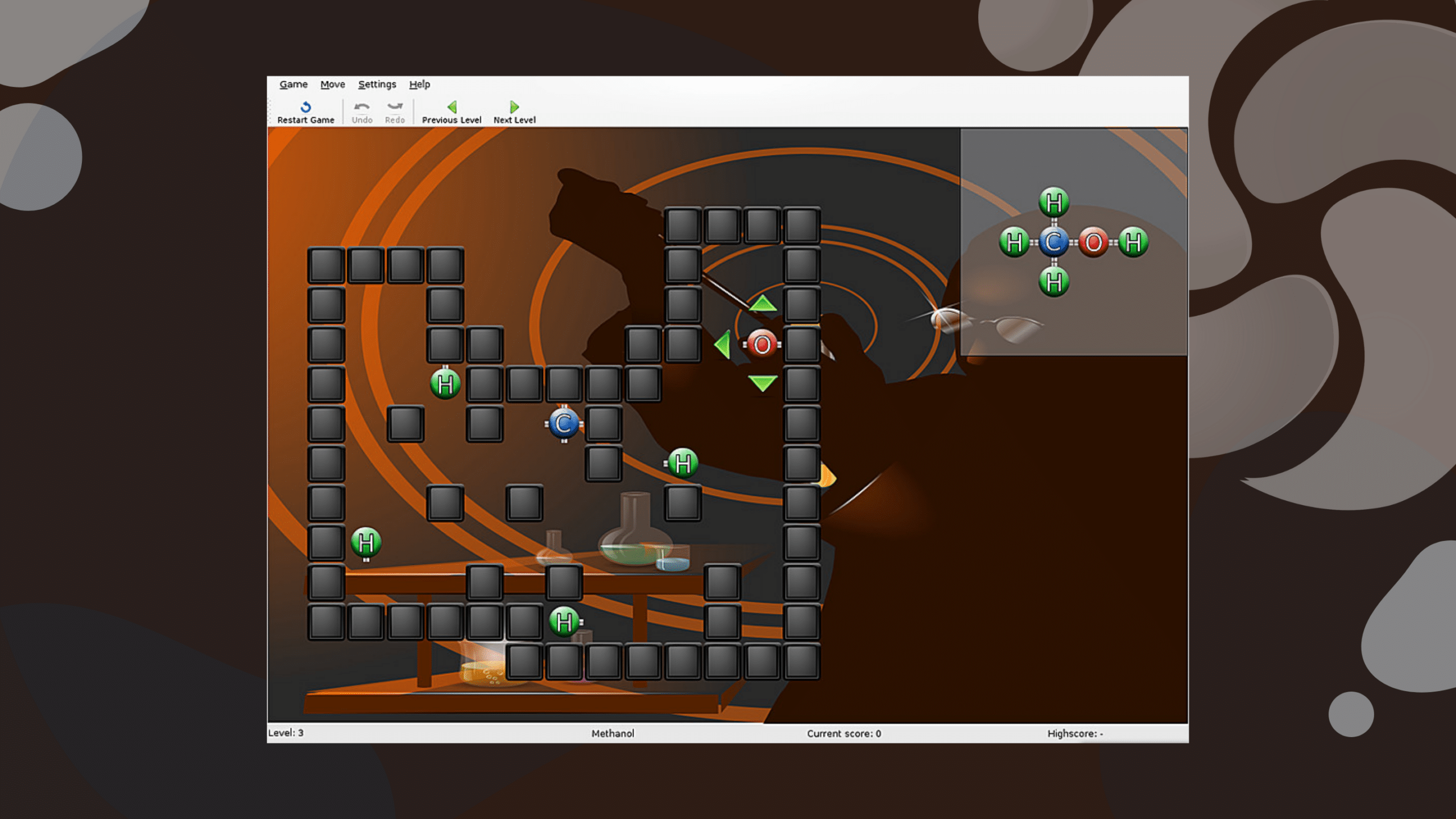Viewport: 1456px width, 819px height.
Task: Select hydrogen atom near left wall
Action: pos(366,543)
